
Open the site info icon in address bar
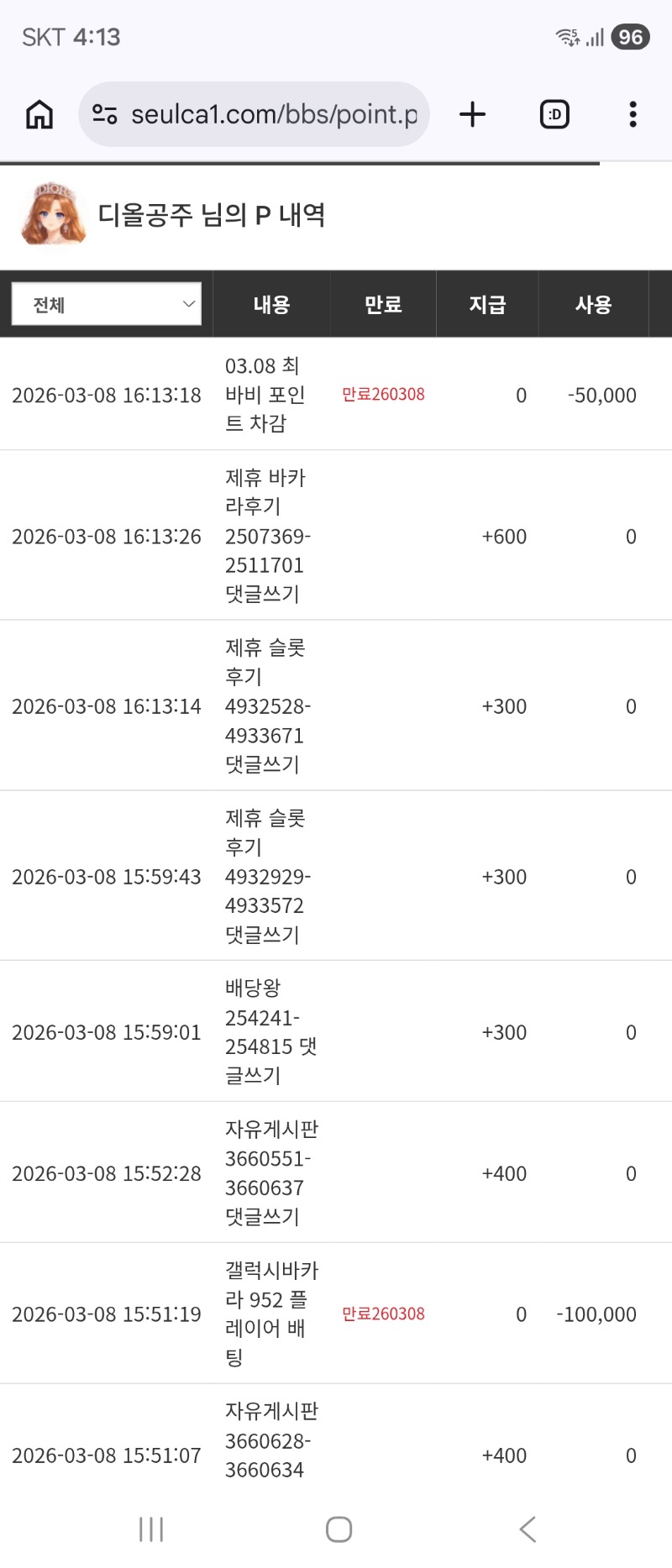104,114
